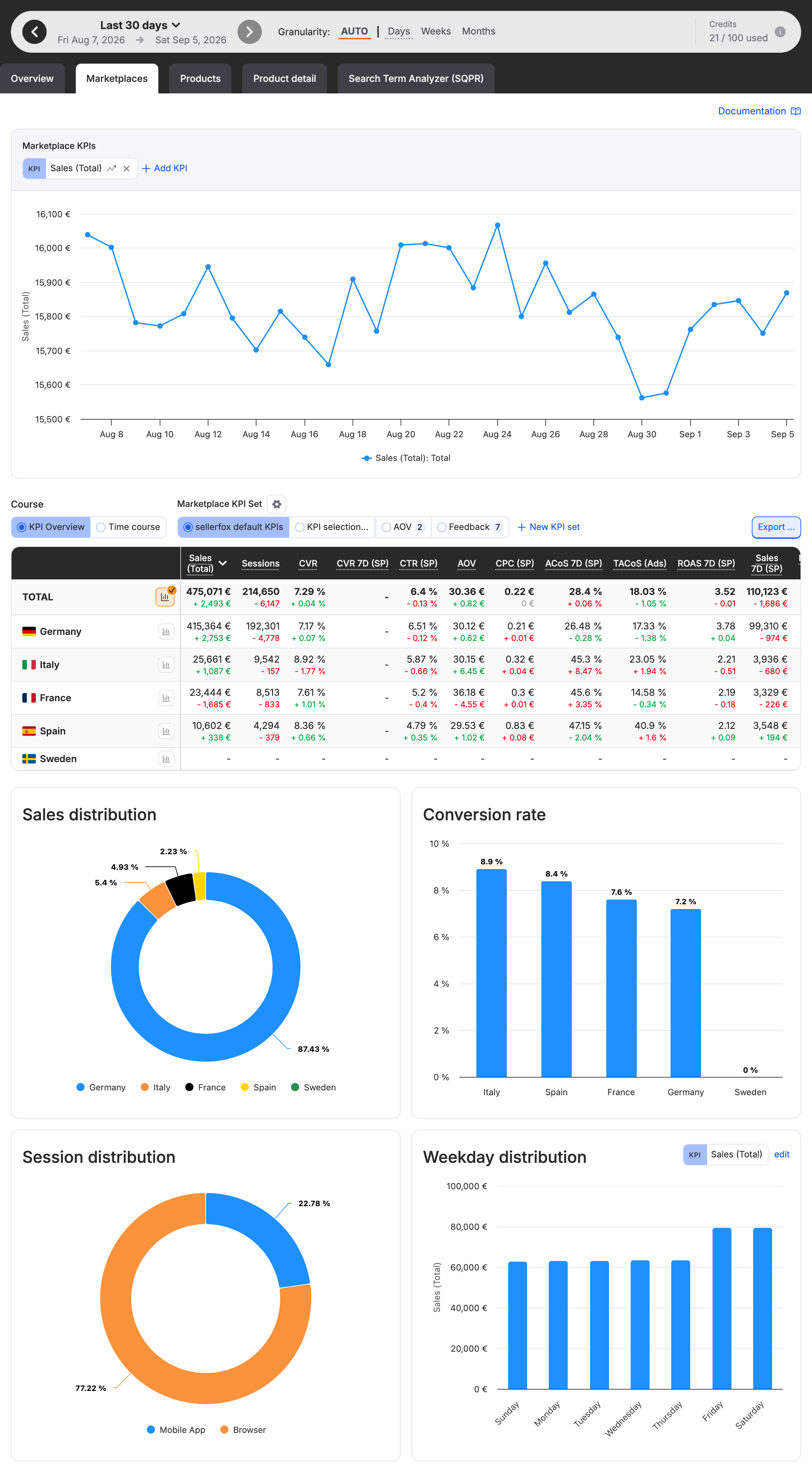812x1483 pixels.
Task: Set granularity to AUTO
Action: tap(355, 31)
